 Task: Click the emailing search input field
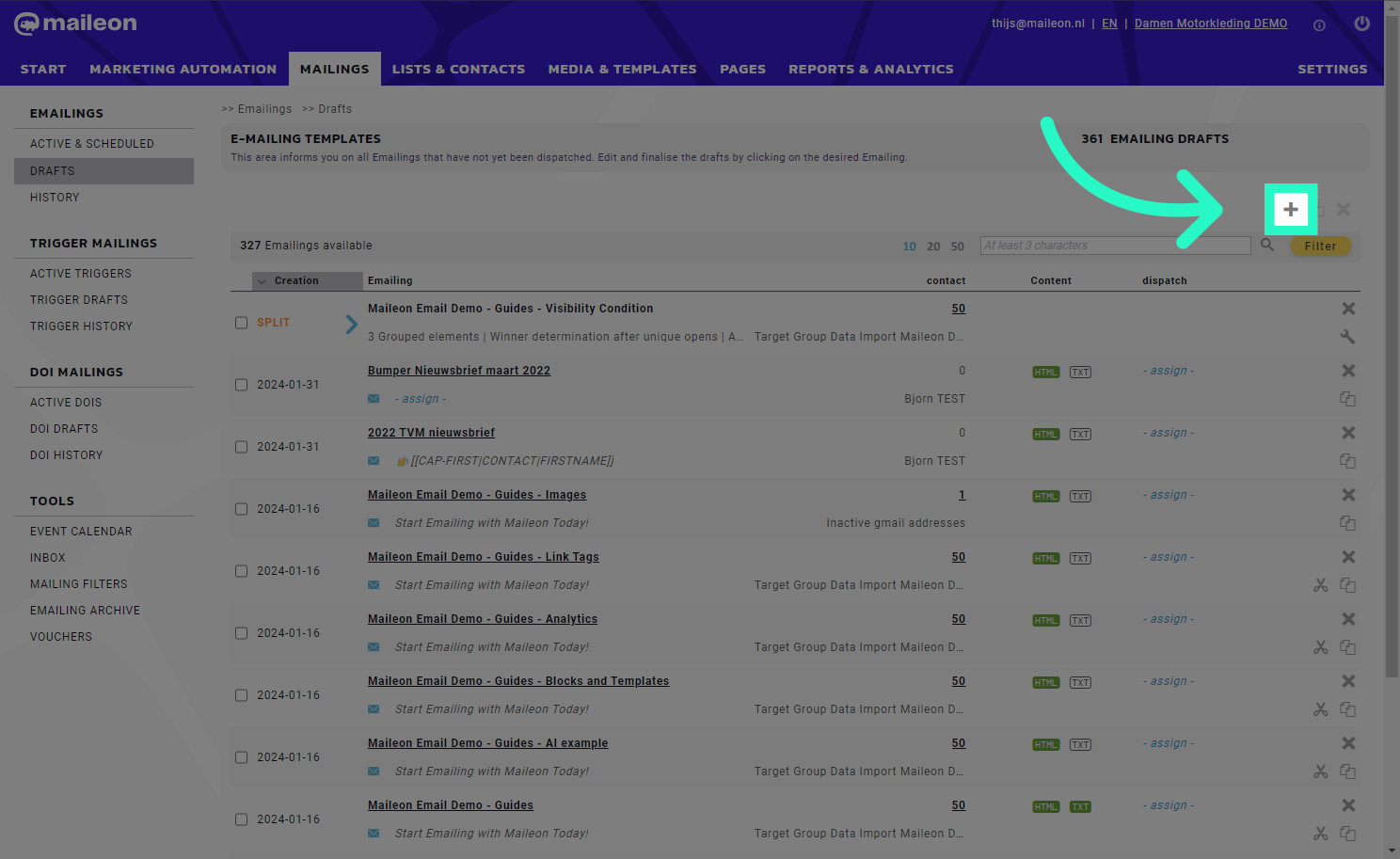click(x=1115, y=246)
